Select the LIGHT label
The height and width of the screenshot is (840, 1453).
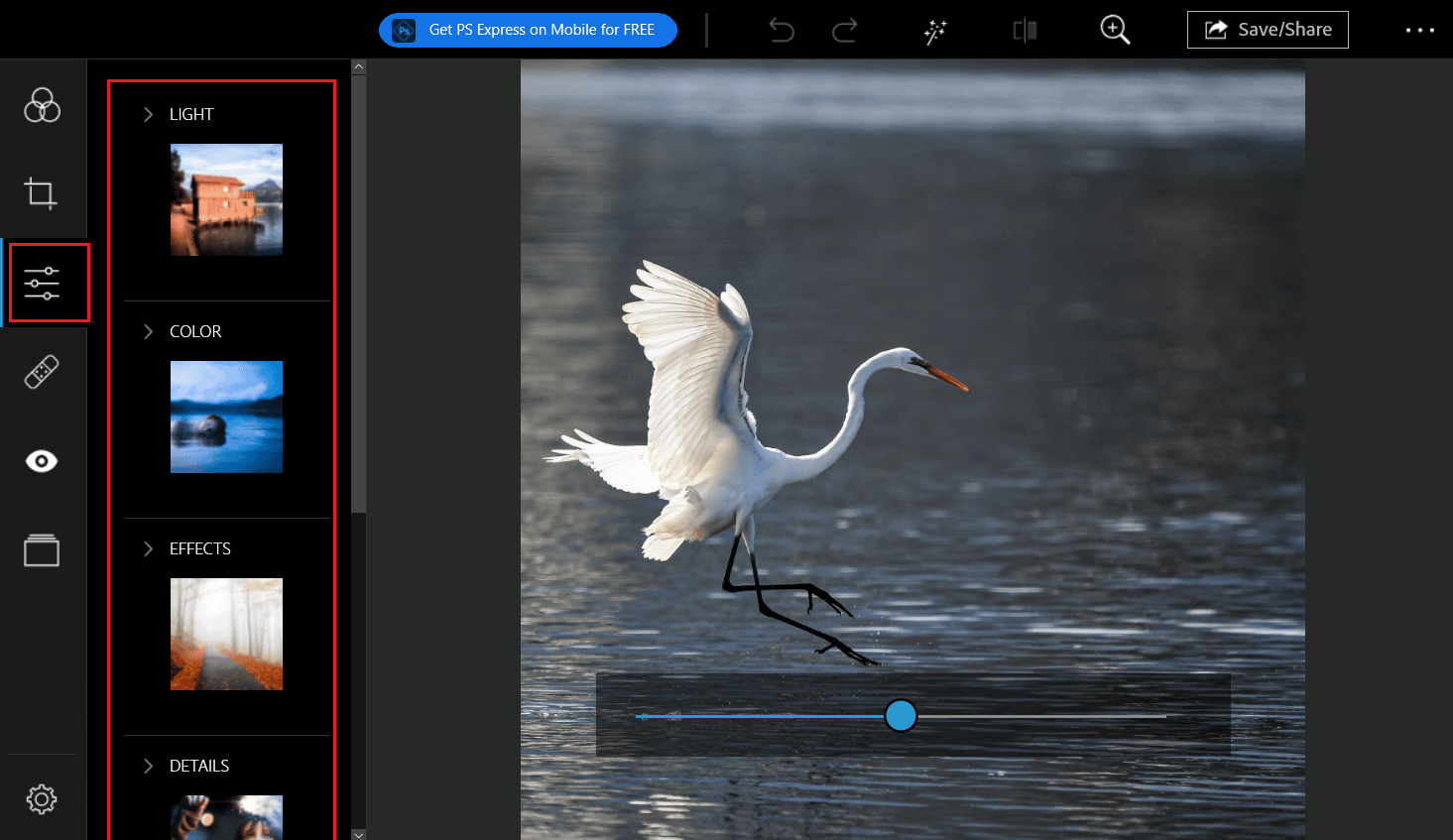pyautogui.click(x=191, y=114)
